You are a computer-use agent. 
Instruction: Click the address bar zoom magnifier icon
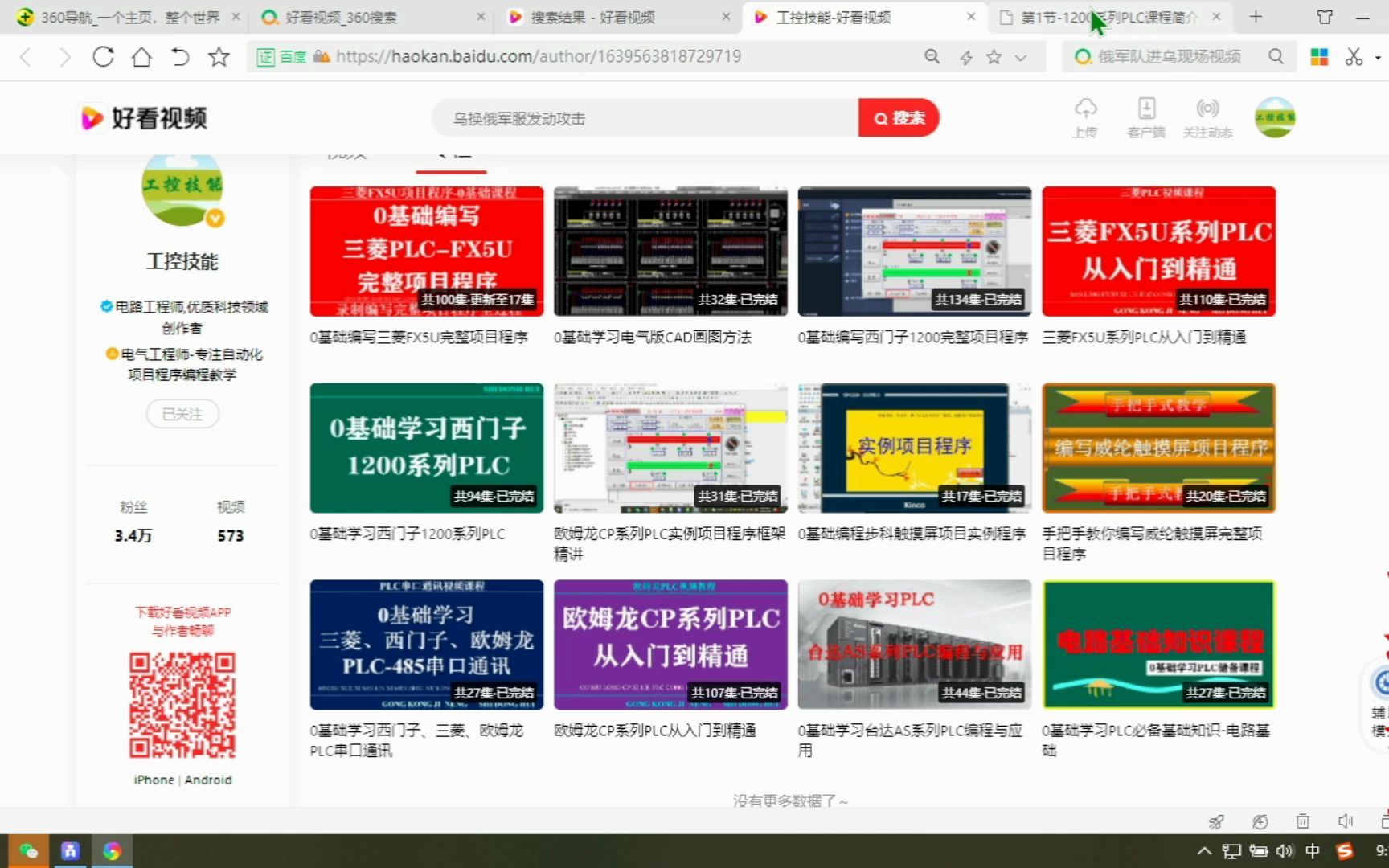pyautogui.click(x=932, y=56)
